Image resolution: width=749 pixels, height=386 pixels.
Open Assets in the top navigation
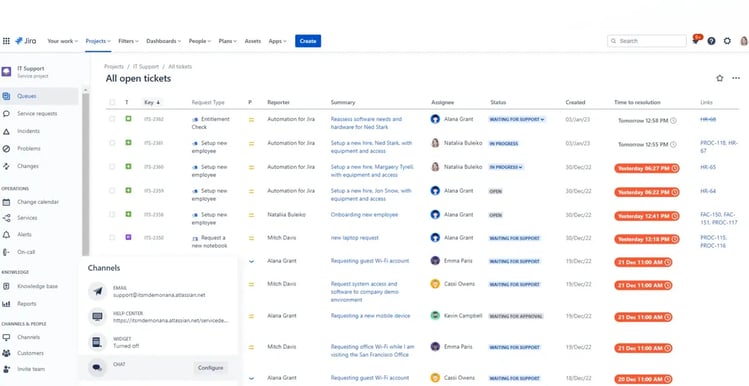pyautogui.click(x=253, y=41)
